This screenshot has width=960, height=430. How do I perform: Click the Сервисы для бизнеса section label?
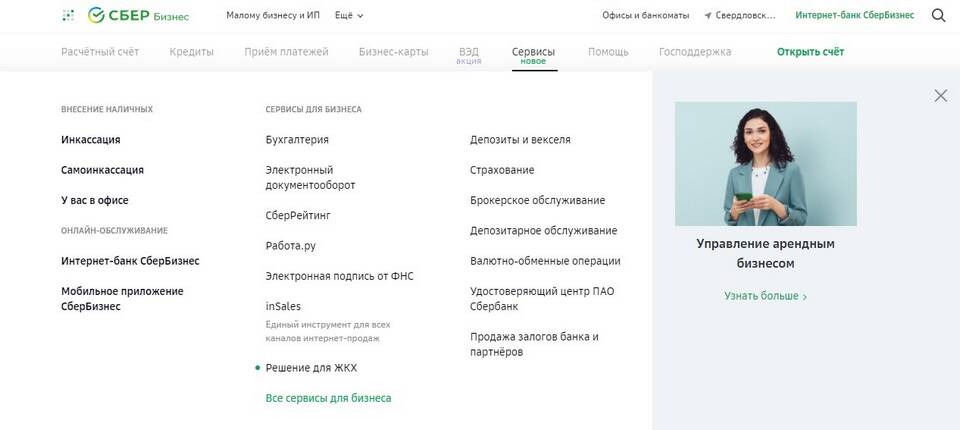tap(313, 110)
